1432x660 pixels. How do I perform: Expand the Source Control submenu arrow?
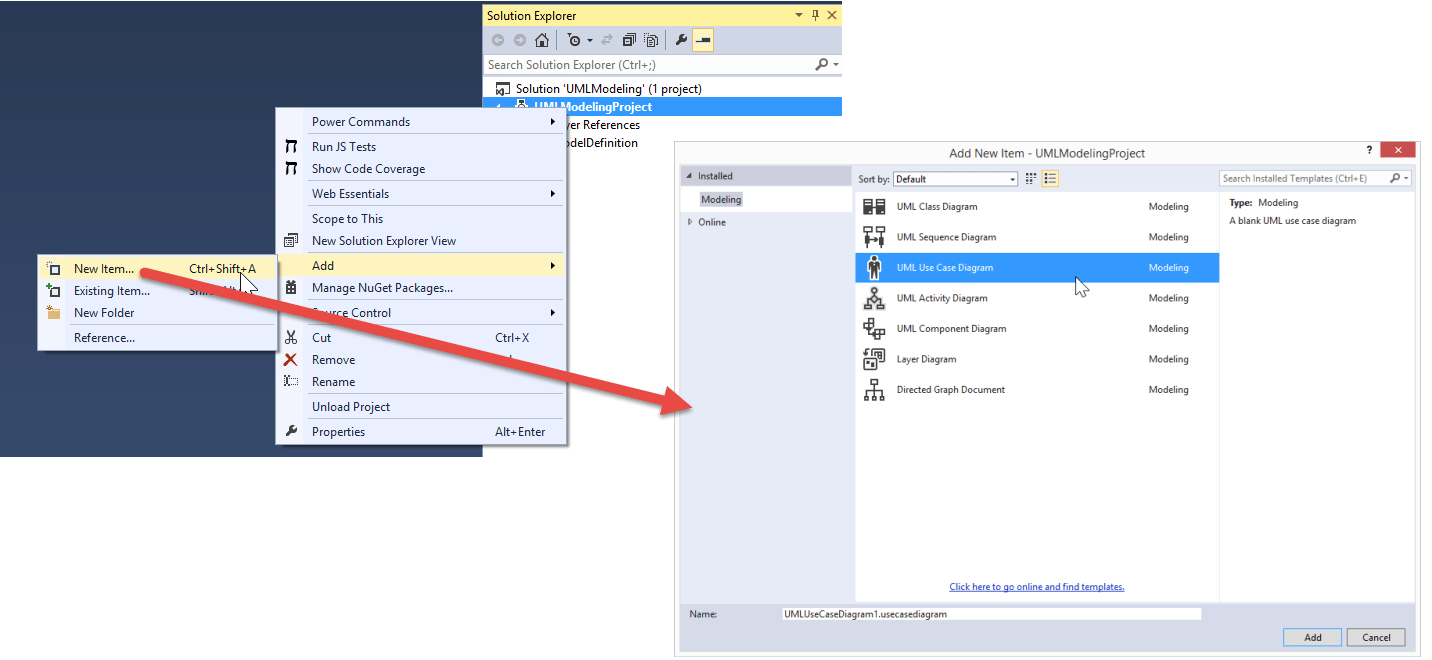click(553, 313)
